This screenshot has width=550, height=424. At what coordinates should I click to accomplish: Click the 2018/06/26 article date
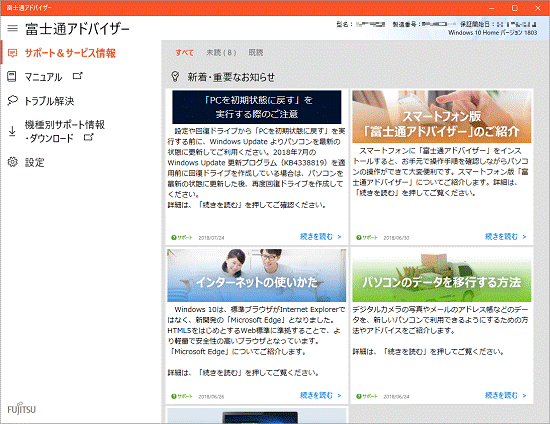coord(211,397)
